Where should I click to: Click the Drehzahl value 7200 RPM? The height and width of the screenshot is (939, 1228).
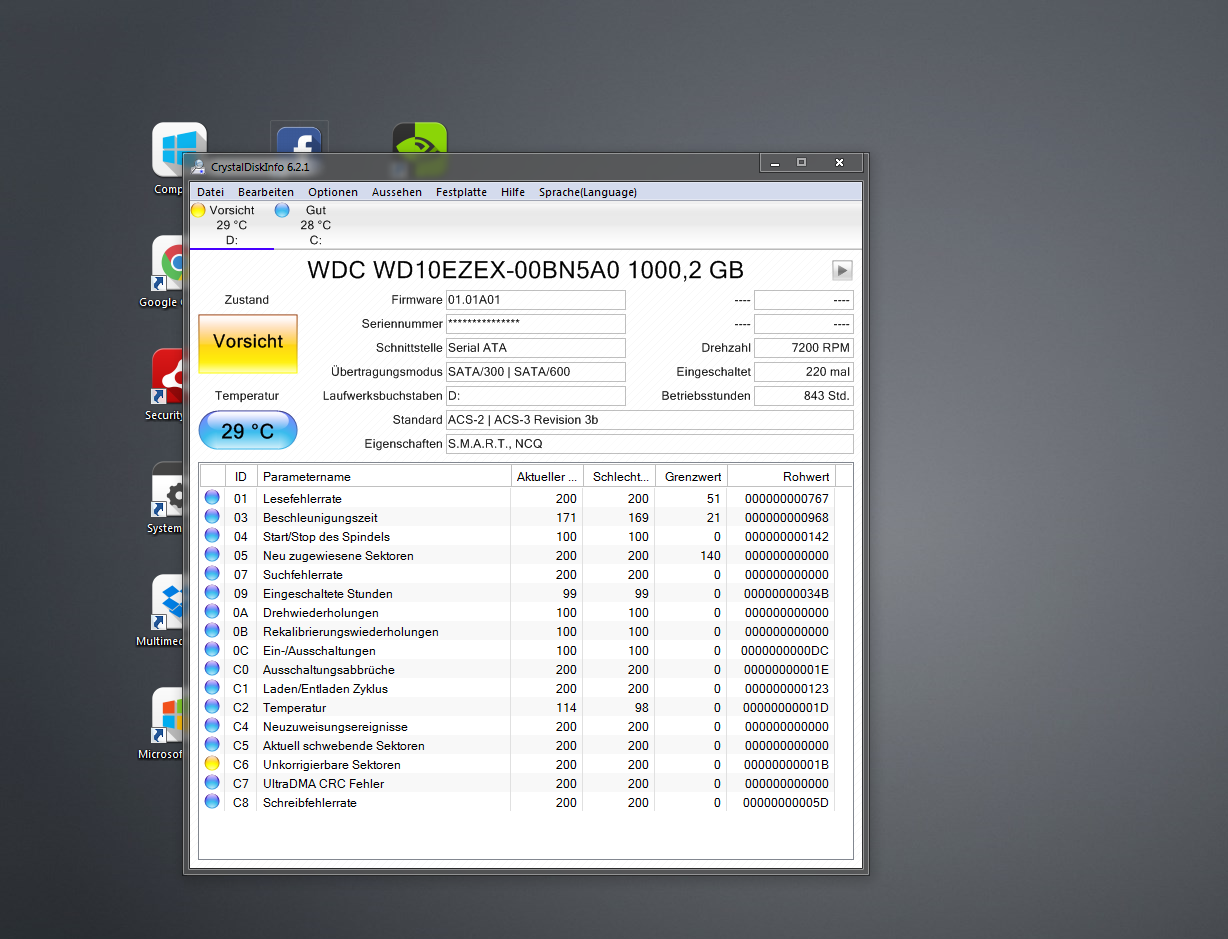[804, 348]
